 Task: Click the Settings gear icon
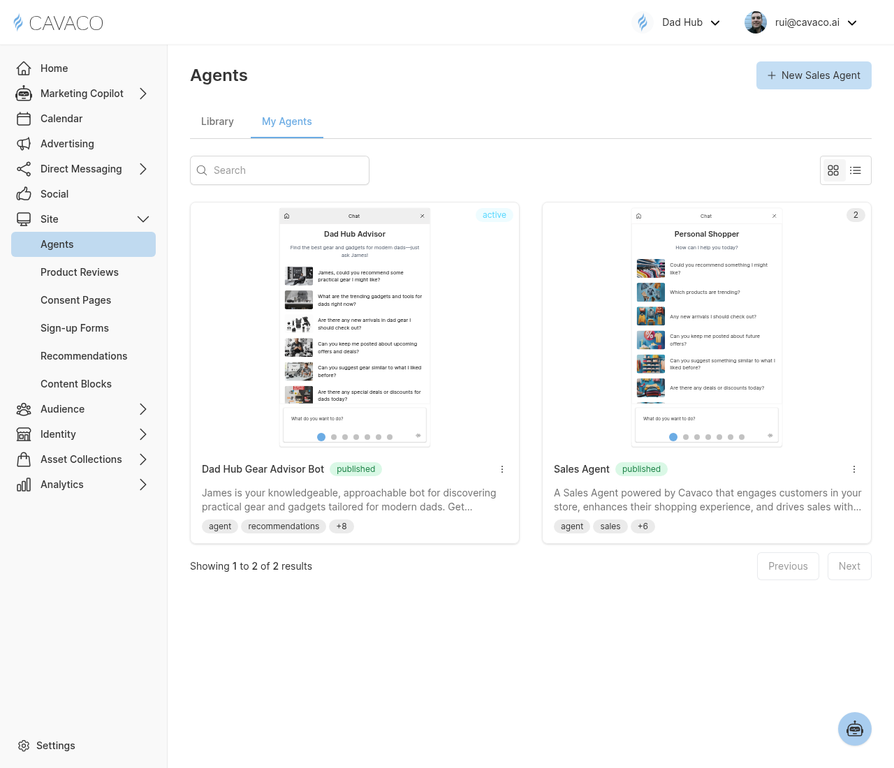click(23, 746)
